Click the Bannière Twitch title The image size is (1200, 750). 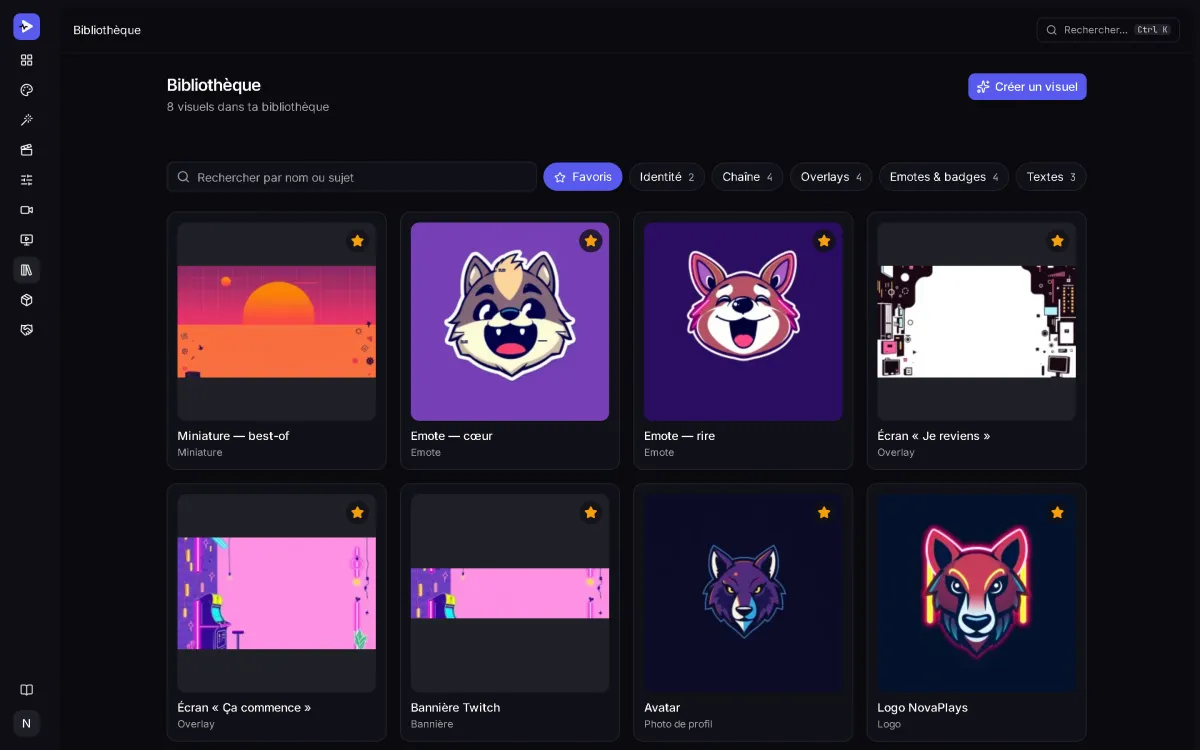point(456,708)
